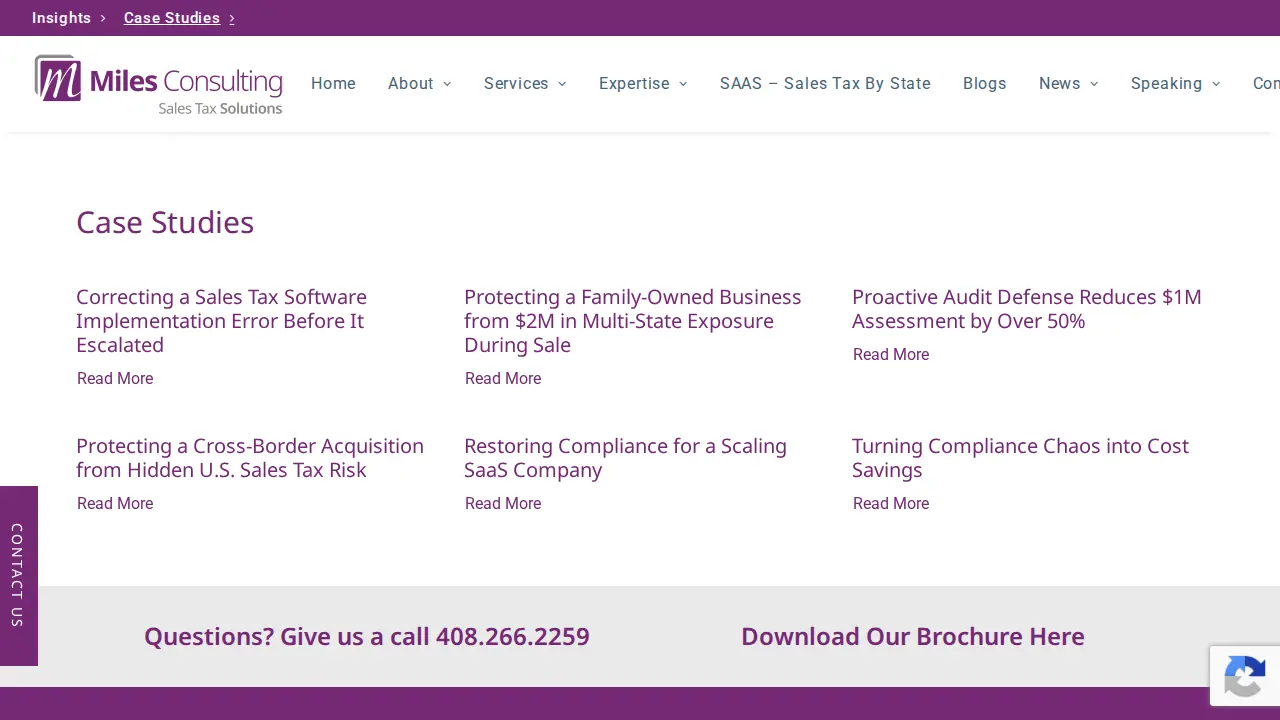Open the About menu label
The height and width of the screenshot is (720, 1280).
coord(411,84)
